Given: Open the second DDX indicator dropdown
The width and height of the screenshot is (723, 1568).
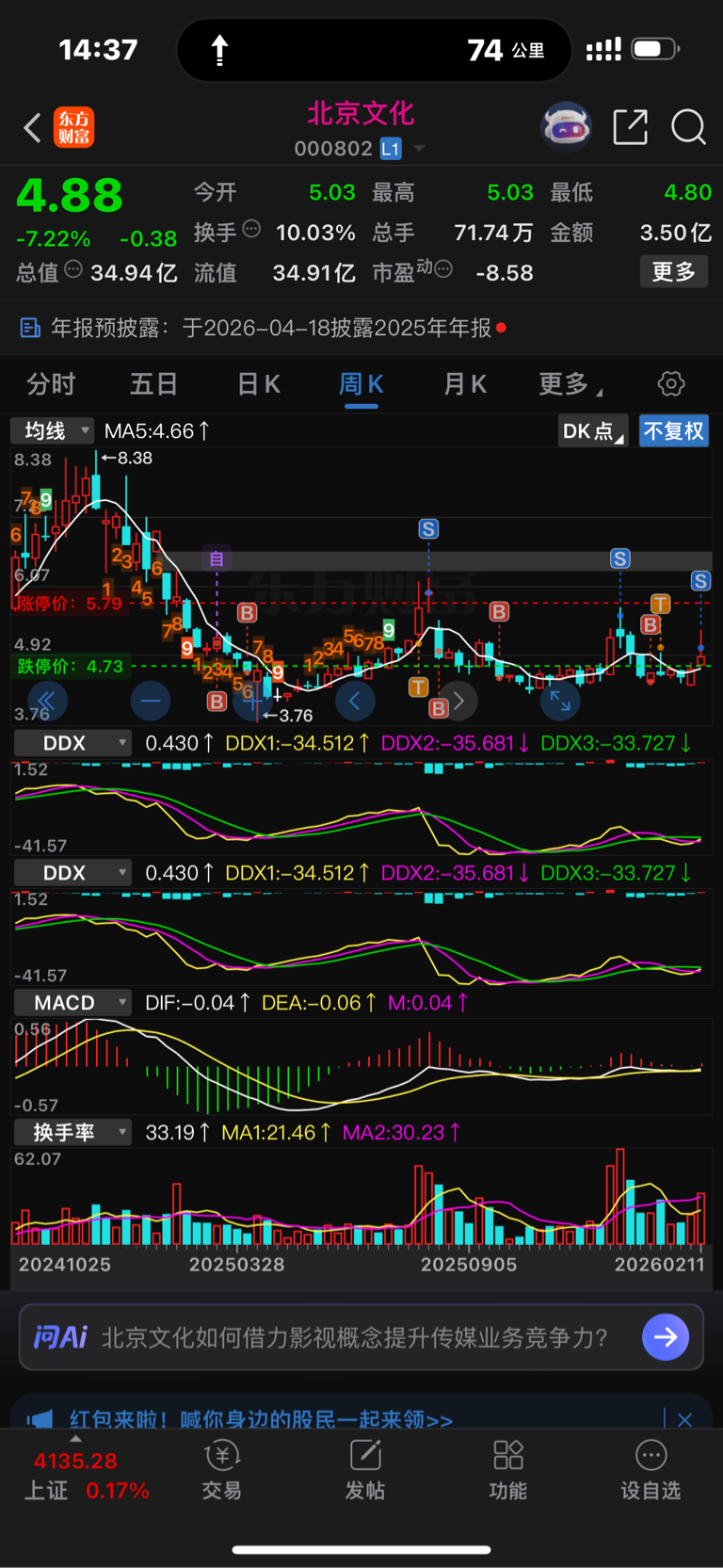Looking at the screenshot, I should [72, 873].
